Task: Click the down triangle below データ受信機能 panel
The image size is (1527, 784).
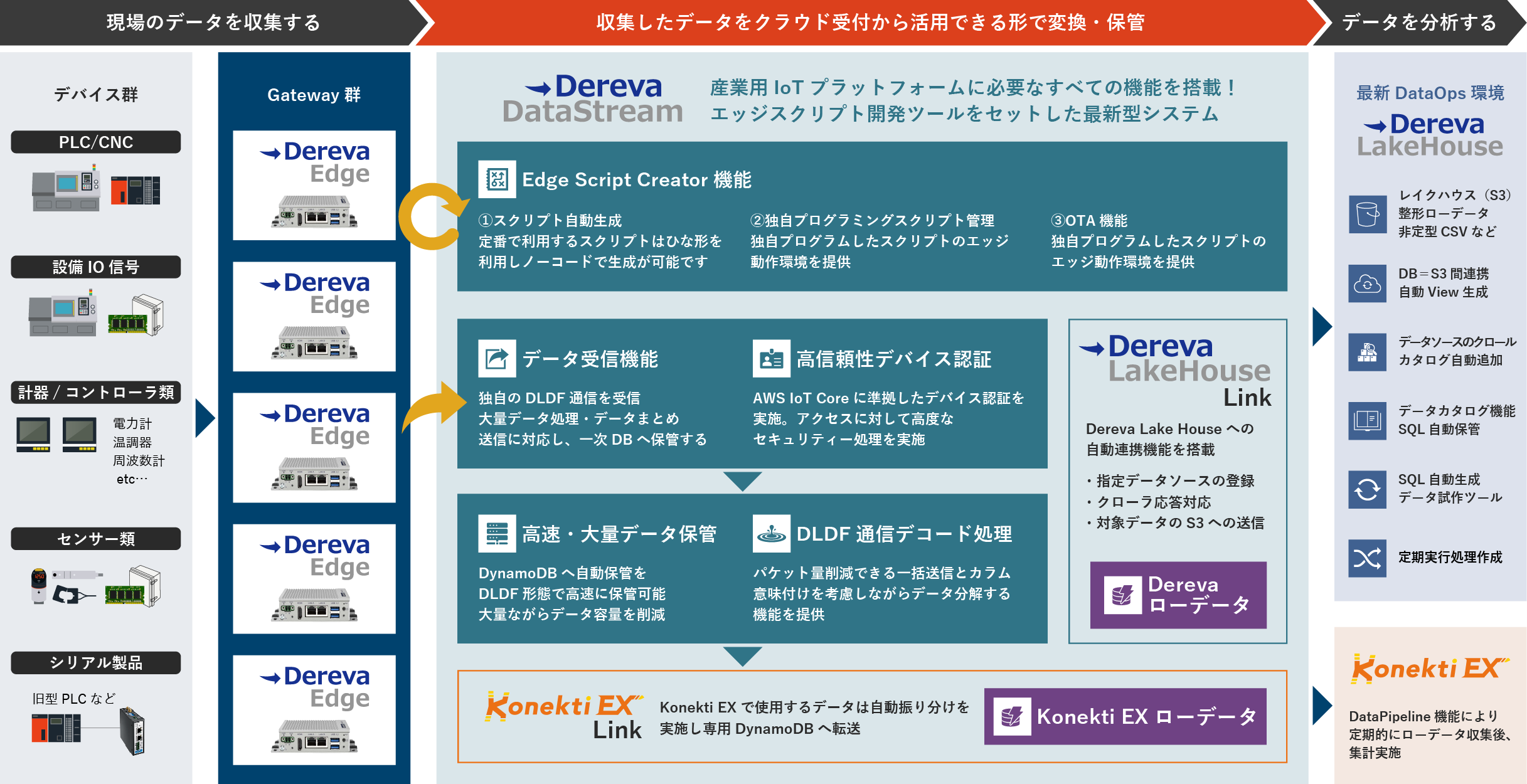Action: pyautogui.click(x=742, y=481)
